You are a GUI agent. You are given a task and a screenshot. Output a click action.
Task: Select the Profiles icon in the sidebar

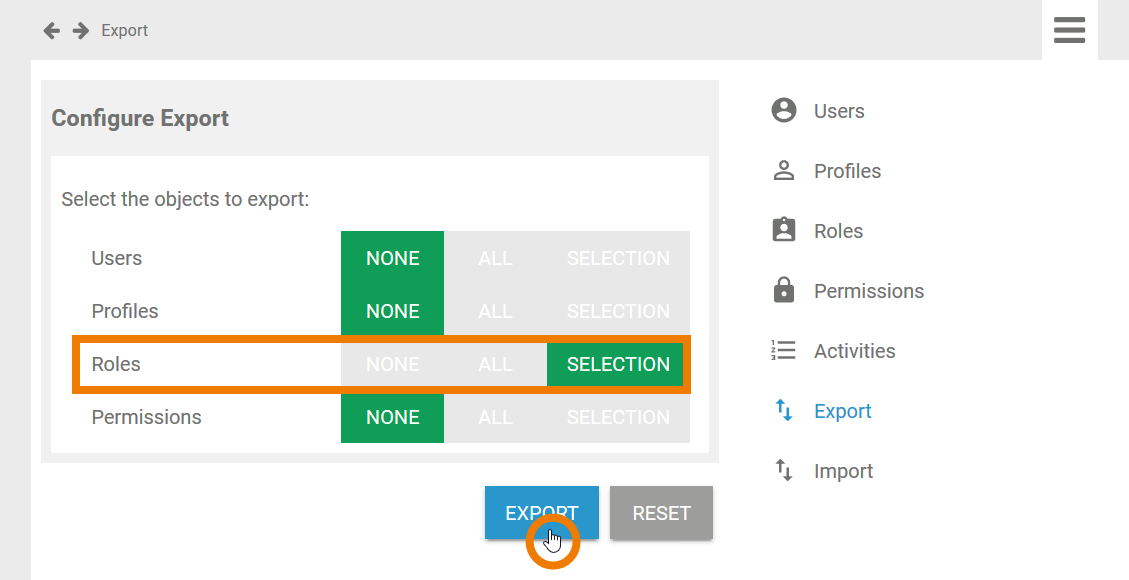(x=784, y=170)
